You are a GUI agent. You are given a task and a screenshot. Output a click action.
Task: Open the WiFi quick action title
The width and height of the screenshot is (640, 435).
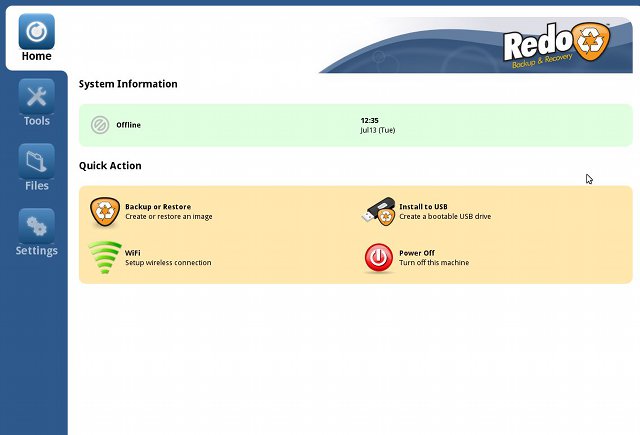coord(133,253)
